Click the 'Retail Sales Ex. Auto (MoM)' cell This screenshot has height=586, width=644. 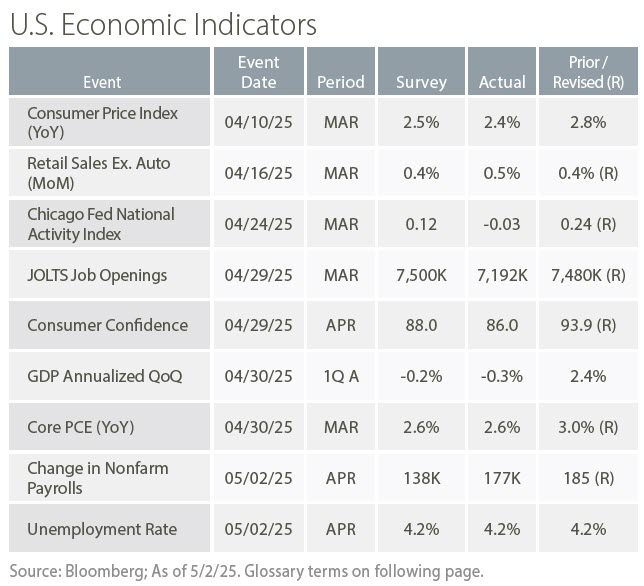point(100,173)
